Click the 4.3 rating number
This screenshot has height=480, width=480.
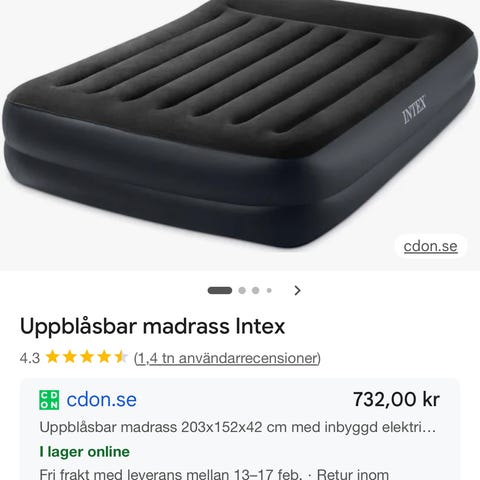tap(30, 358)
